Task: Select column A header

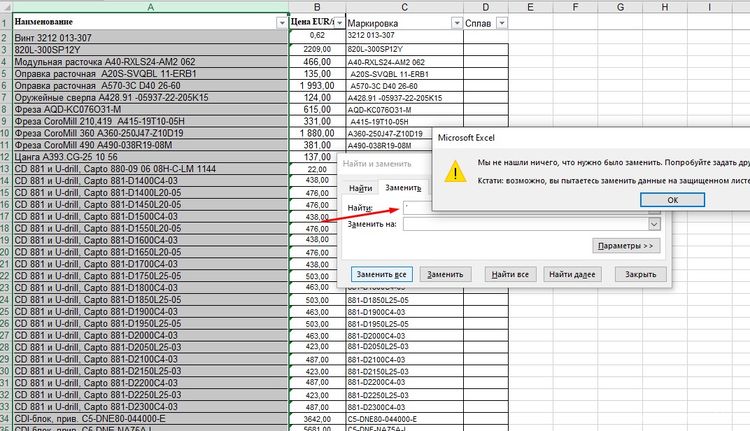Action: [150, 7]
